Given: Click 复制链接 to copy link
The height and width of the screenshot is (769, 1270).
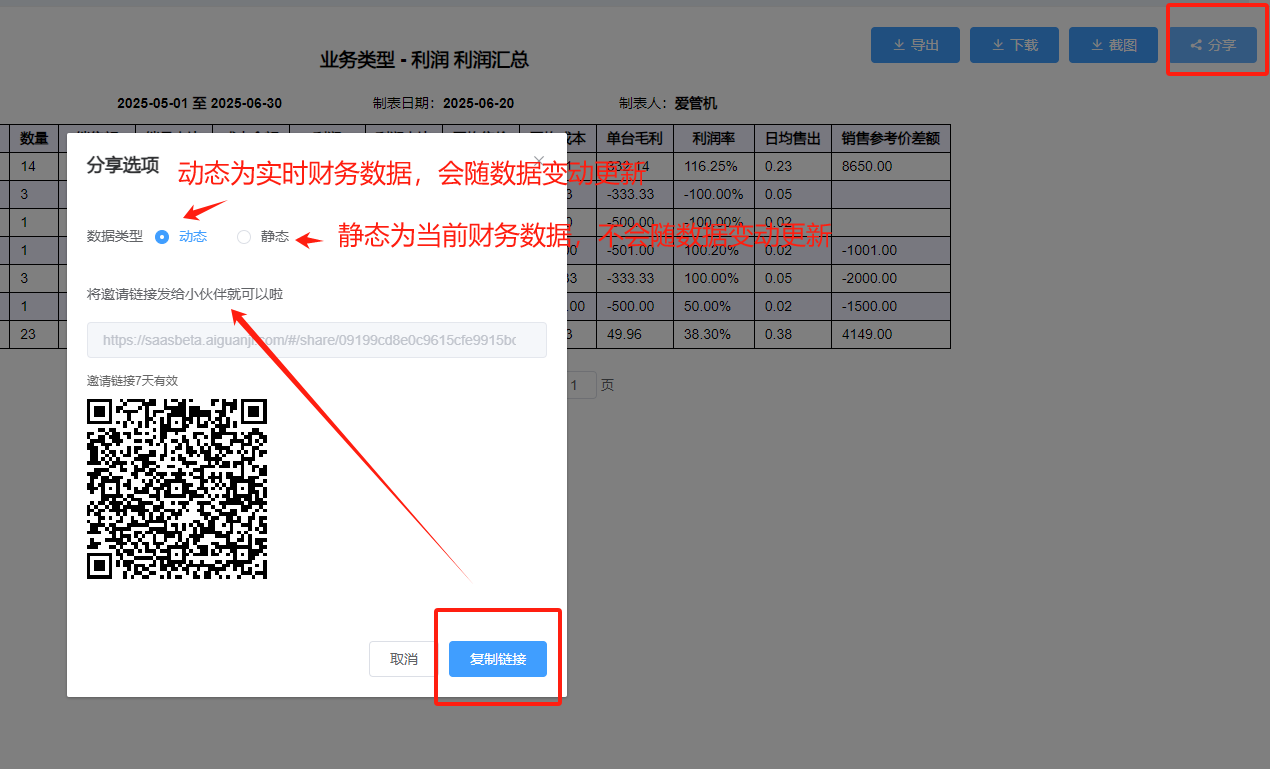Looking at the screenshot, I should (498, 659).
